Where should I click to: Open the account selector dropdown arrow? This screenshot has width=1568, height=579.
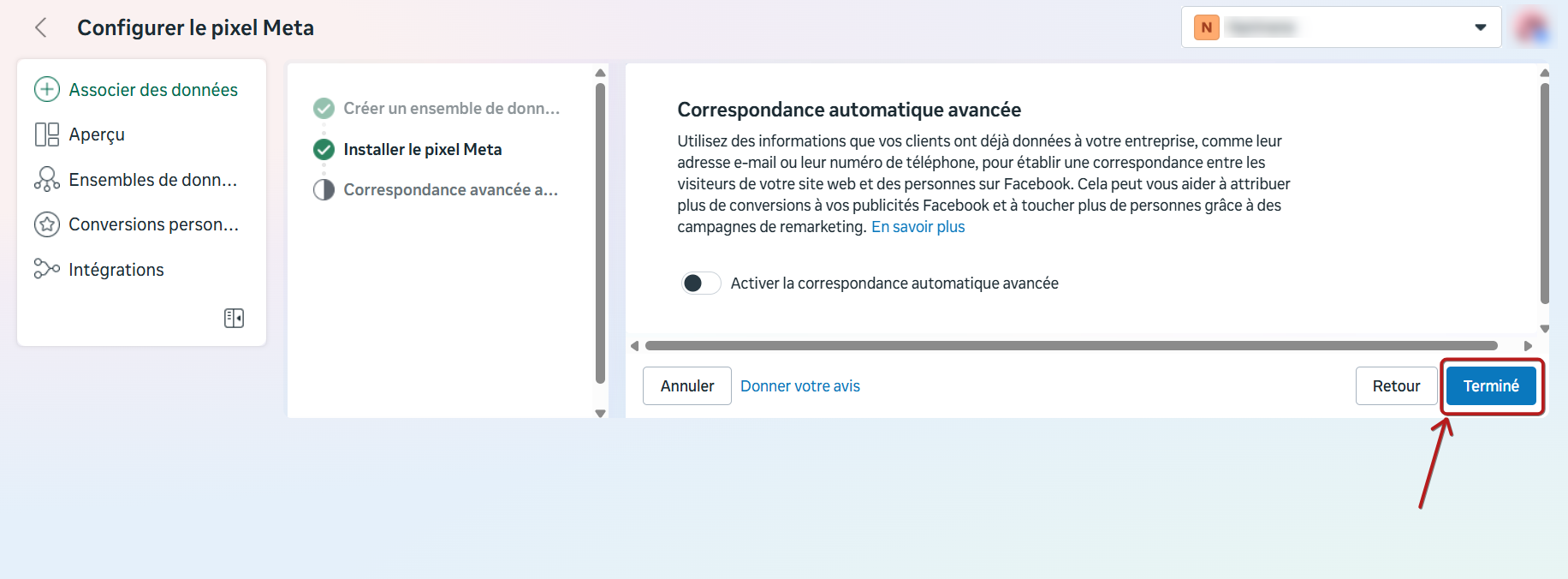coord(1481,27)
